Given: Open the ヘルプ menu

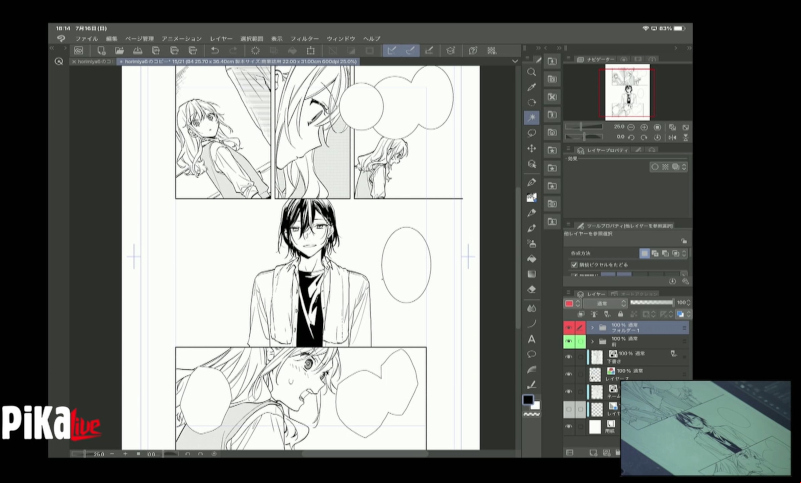Looking at the screenshot, I should coord(372,38).
